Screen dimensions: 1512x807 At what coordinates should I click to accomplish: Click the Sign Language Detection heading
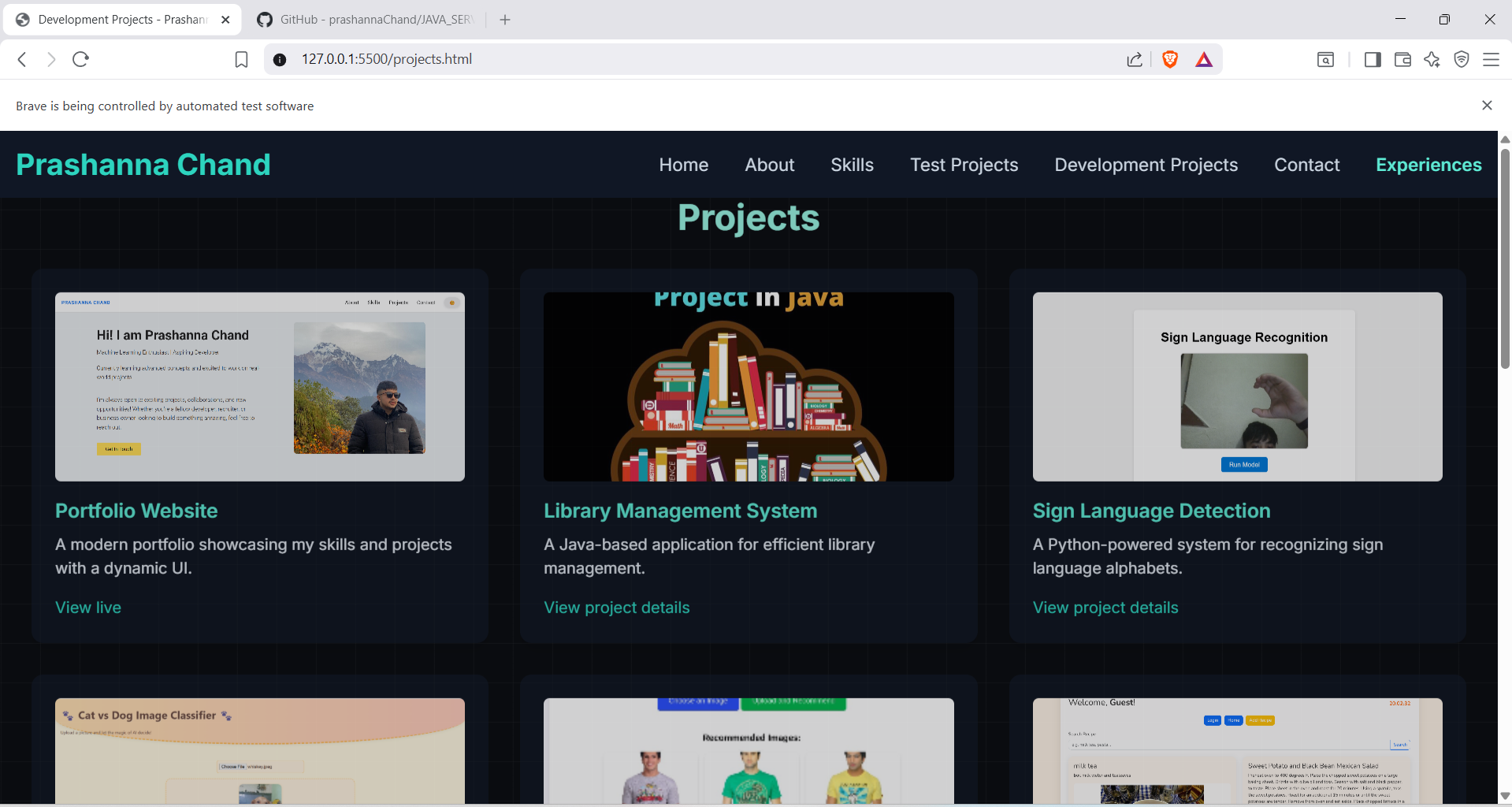click(x=1152, y=511)
